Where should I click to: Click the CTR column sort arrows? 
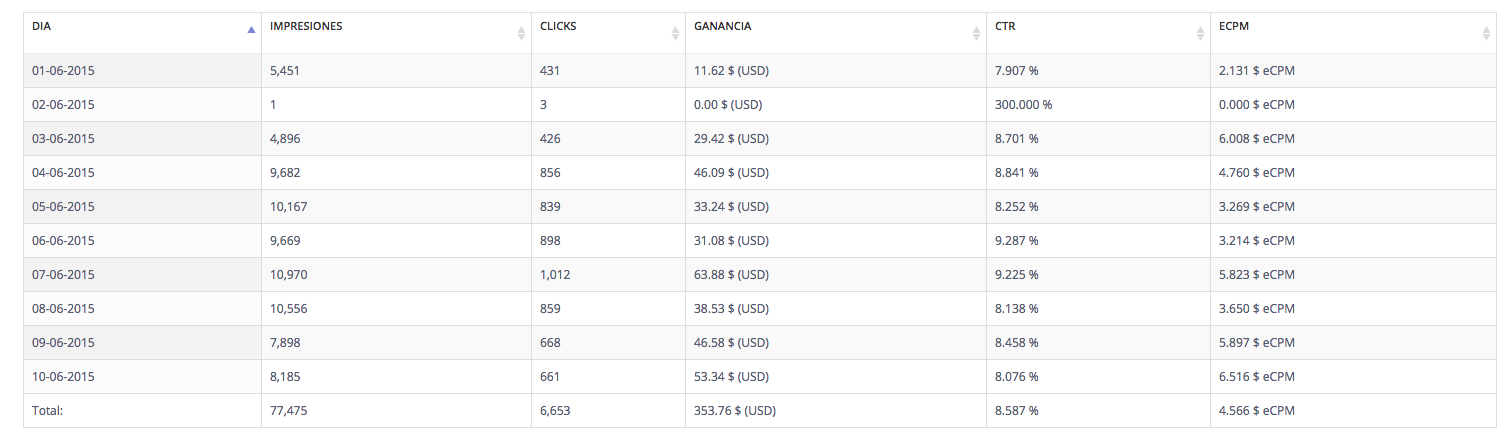click(x=1200, y=33)
